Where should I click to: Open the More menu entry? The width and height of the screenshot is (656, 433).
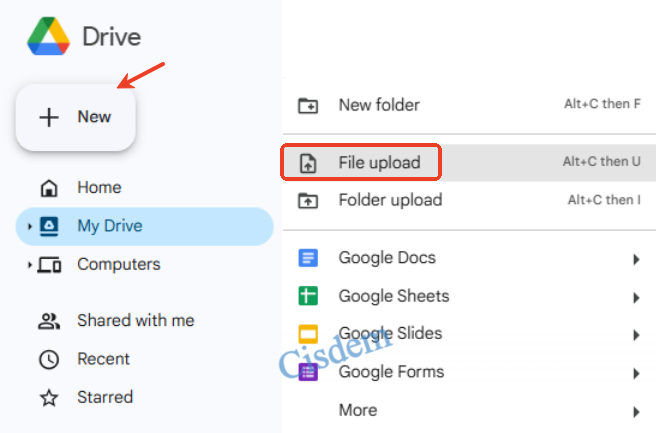coord(469,410)
